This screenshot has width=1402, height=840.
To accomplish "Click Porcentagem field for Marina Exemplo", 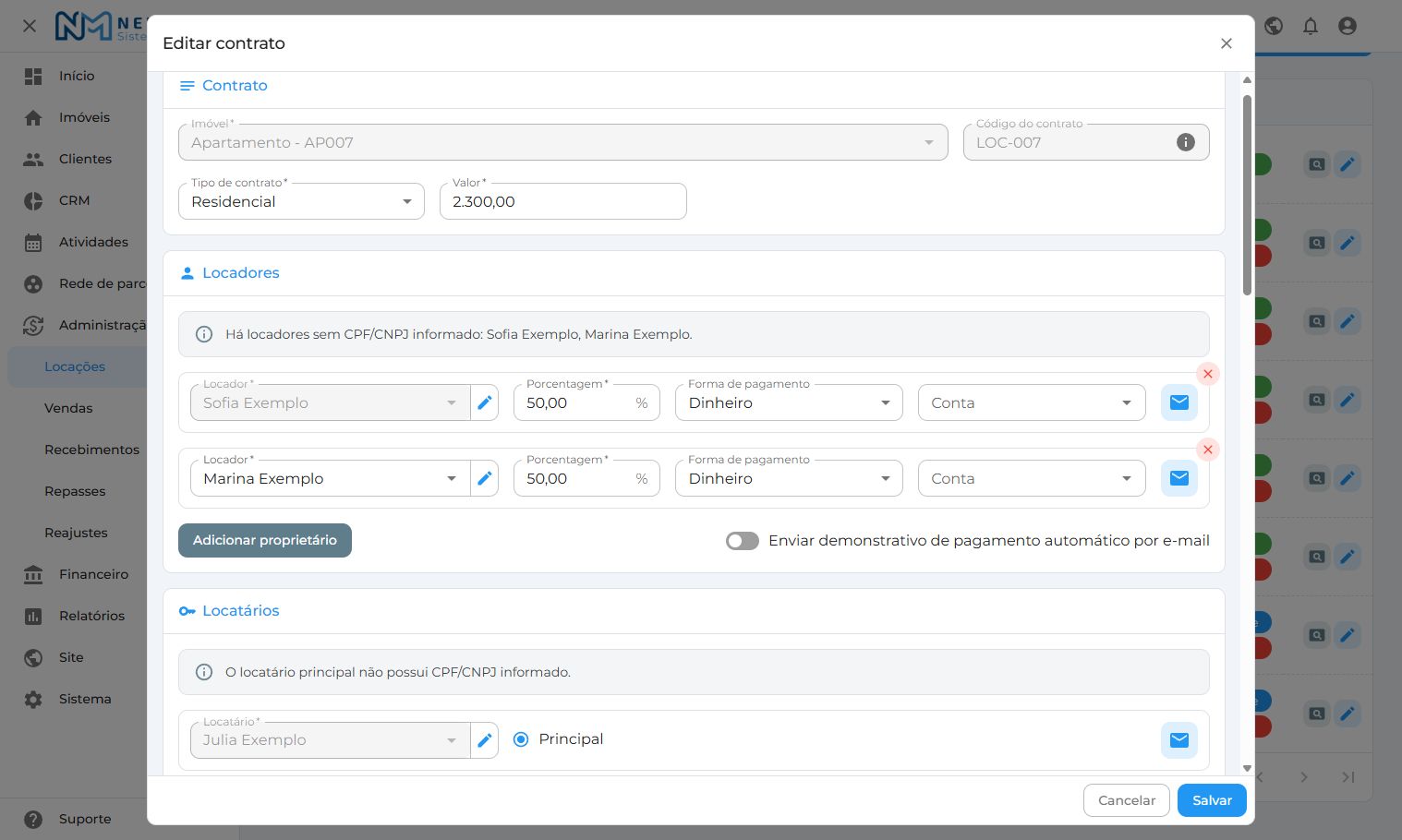I will (586, 478).
